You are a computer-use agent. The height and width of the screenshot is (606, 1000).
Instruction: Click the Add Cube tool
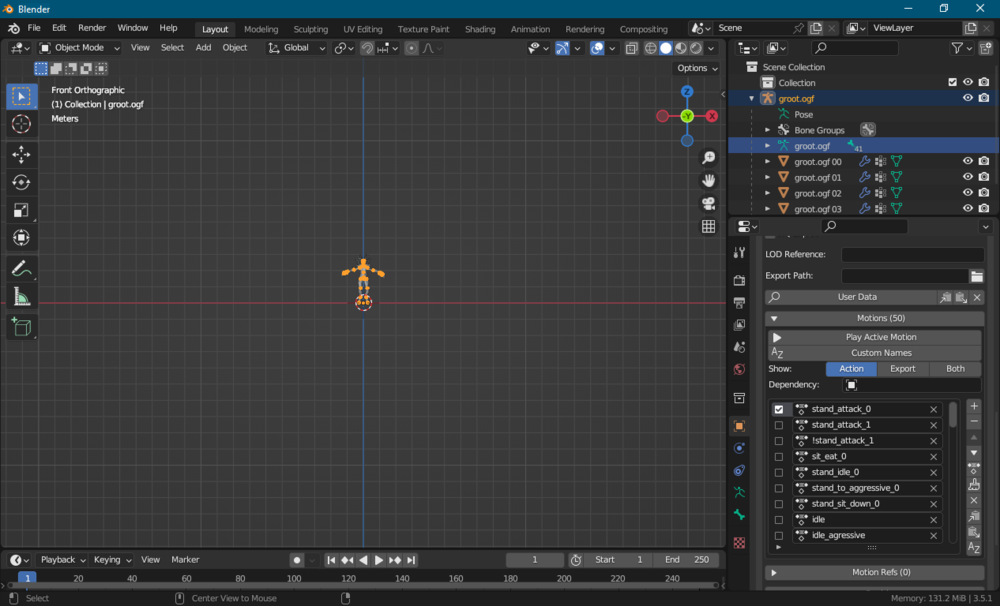(x=21, y=326)
